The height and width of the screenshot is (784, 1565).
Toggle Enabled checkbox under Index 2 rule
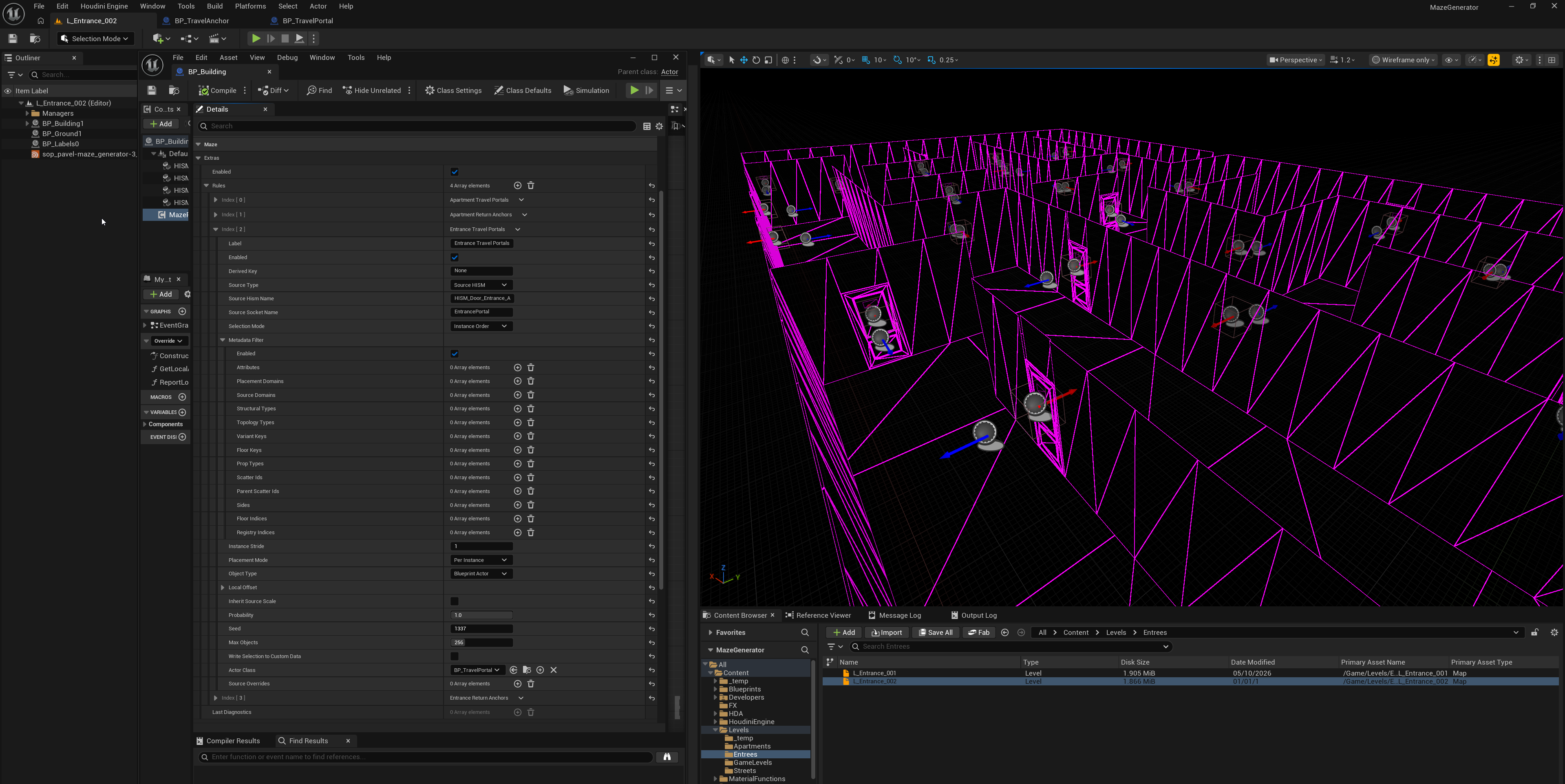pyautogui.click(x=455, y=258)
